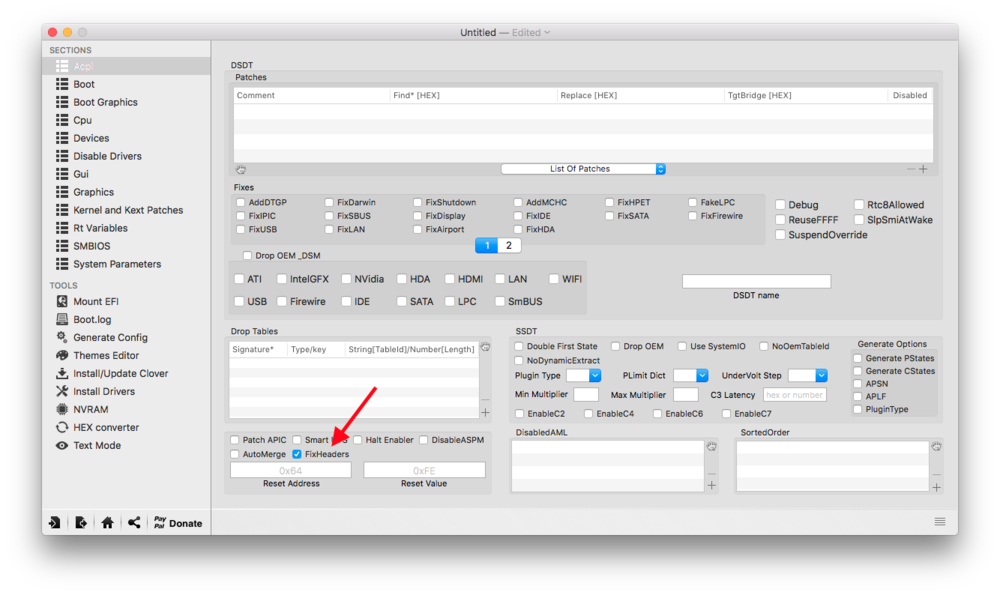Screen dimensions: 1000x595
Task: Check the Generate PStates option
Action: point(857,358)
